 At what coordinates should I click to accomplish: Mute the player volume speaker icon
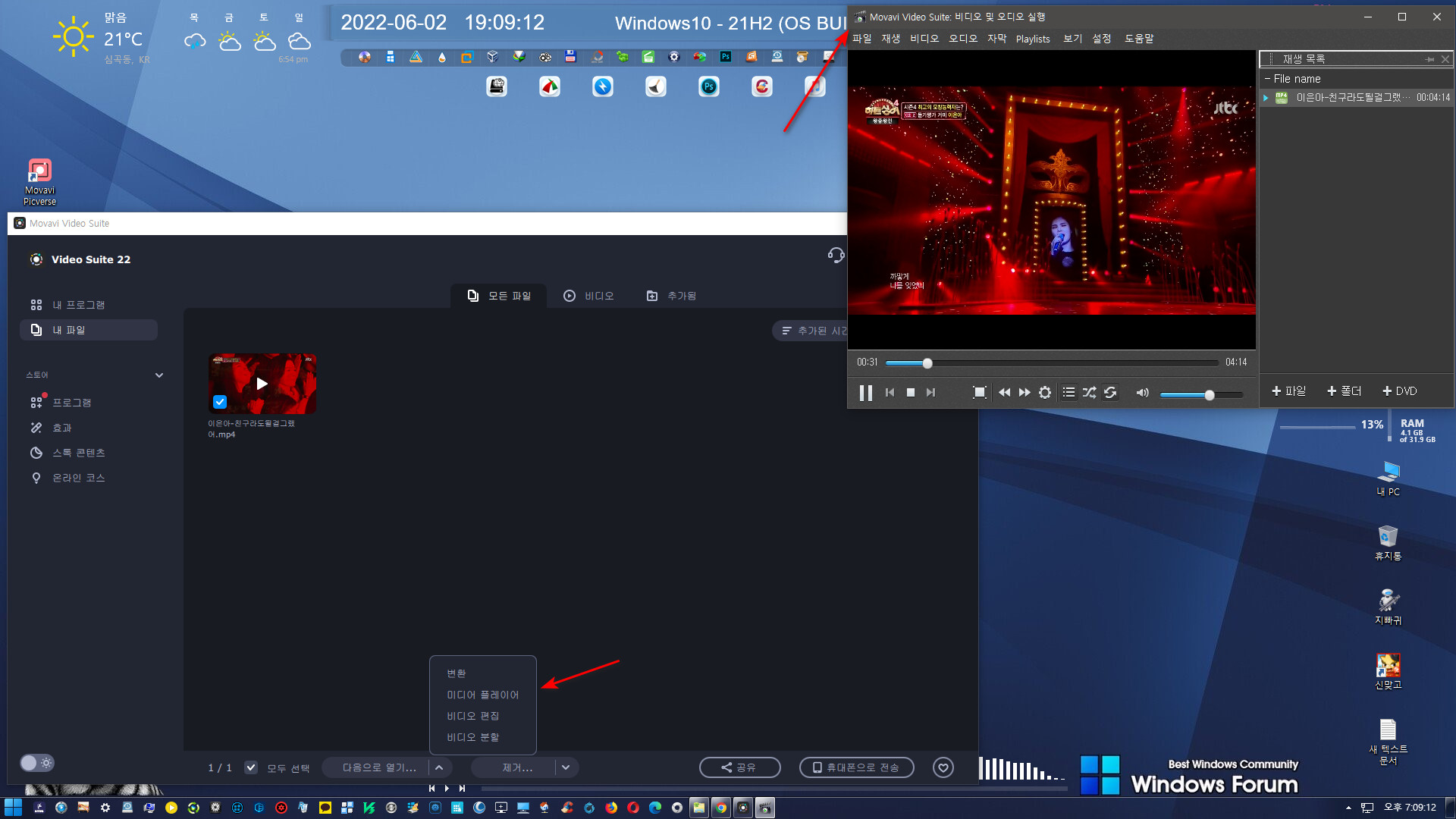pyautogui.click(x=1142, y=393)
